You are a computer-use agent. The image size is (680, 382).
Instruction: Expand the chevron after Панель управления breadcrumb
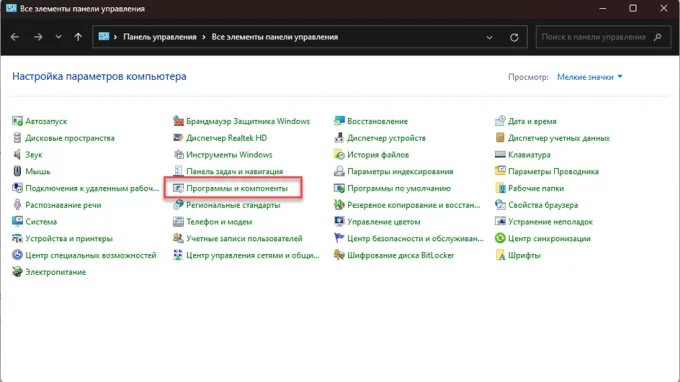pyautogui.click(x=204, y=37)
